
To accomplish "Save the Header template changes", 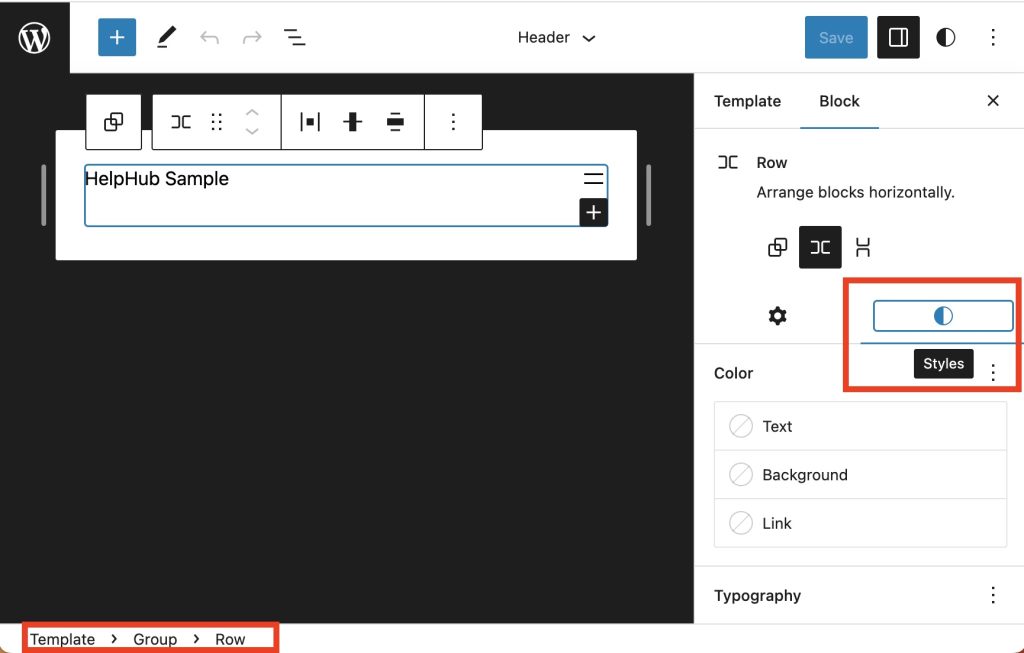I will click(x=835, y=37).
